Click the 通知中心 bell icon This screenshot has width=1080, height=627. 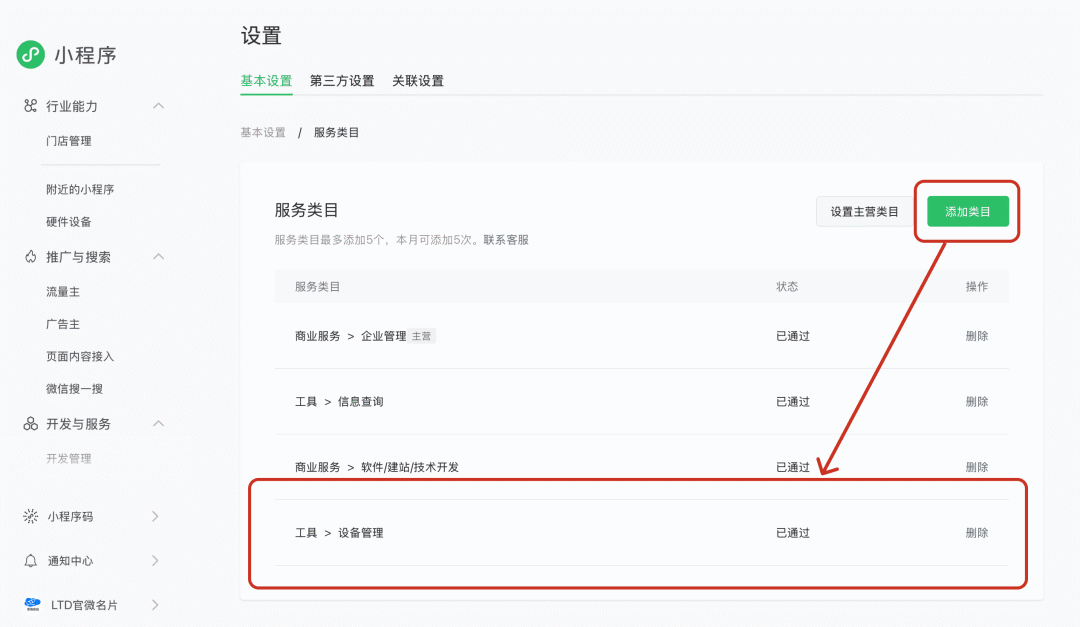tap(30, 561)
